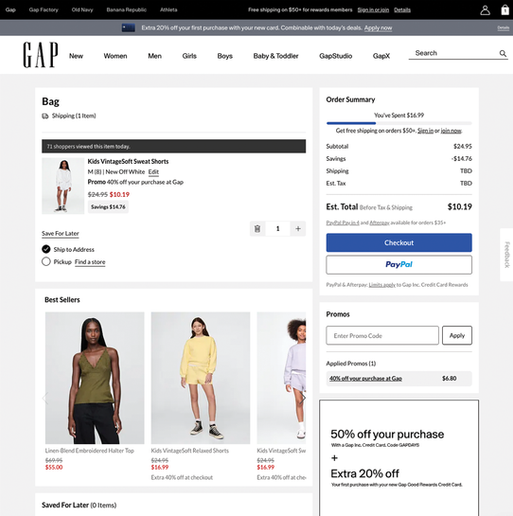Image resolution: width=513 pixels, height=516 pixels.
Task: Click the search magnifier icon
Action: (503, 53)
